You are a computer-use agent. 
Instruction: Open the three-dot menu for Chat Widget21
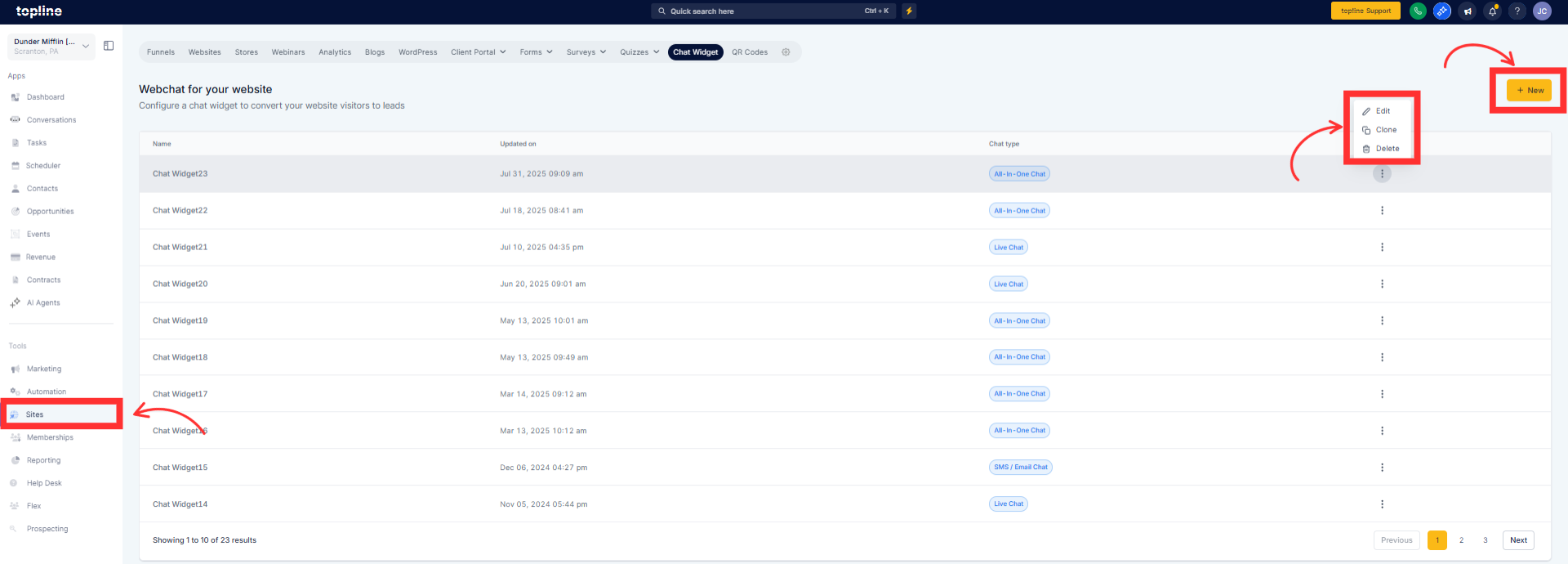click(1382, 248)
